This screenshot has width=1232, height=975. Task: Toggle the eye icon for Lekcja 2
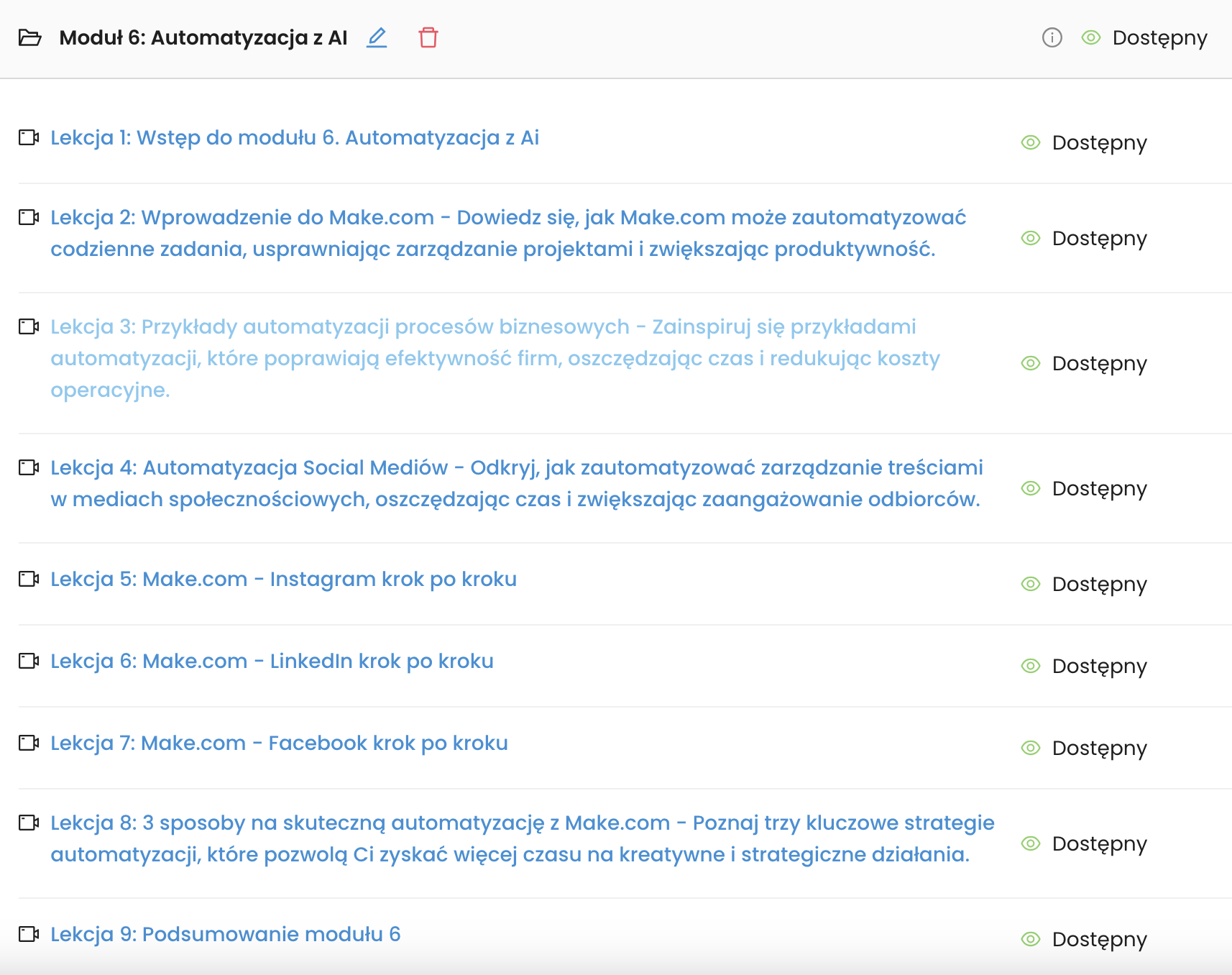[x=1031, y=238]
